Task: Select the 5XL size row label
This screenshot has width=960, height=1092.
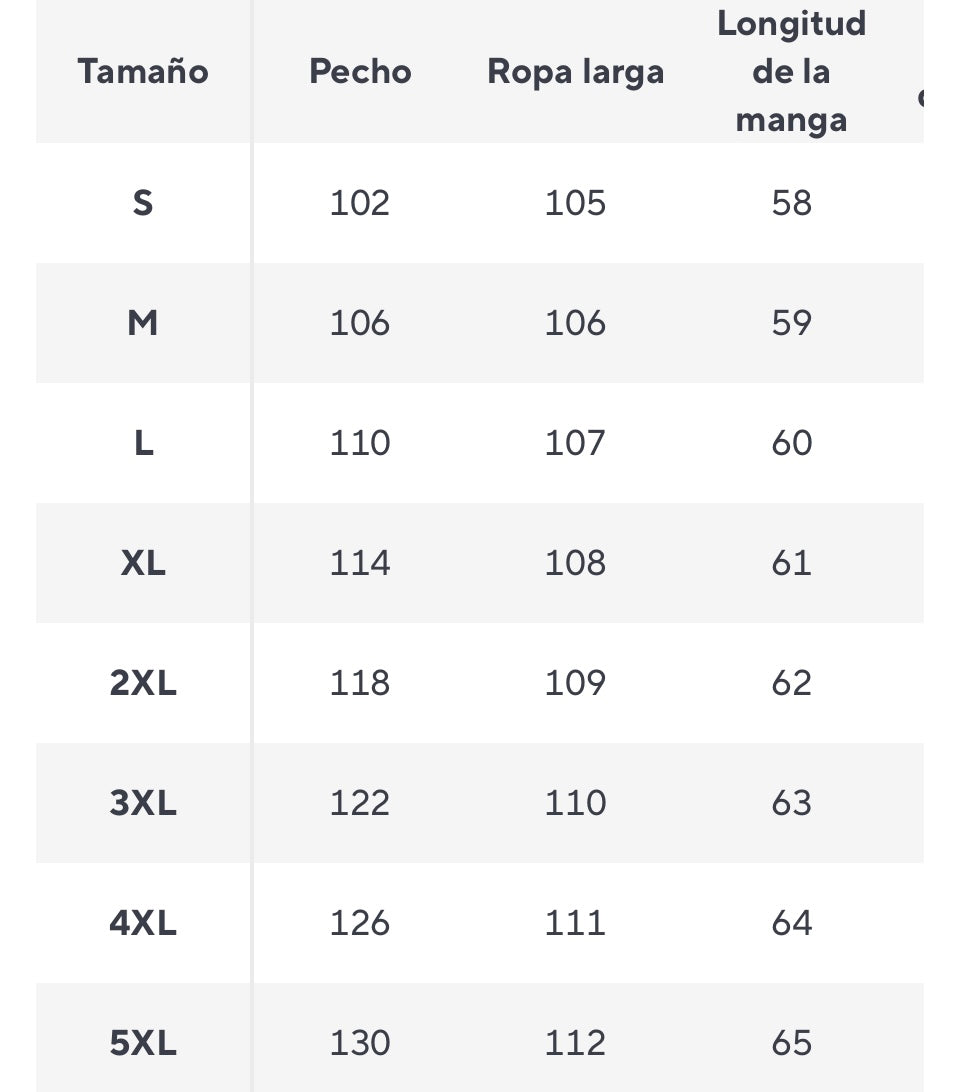Action: [143, 1043]
